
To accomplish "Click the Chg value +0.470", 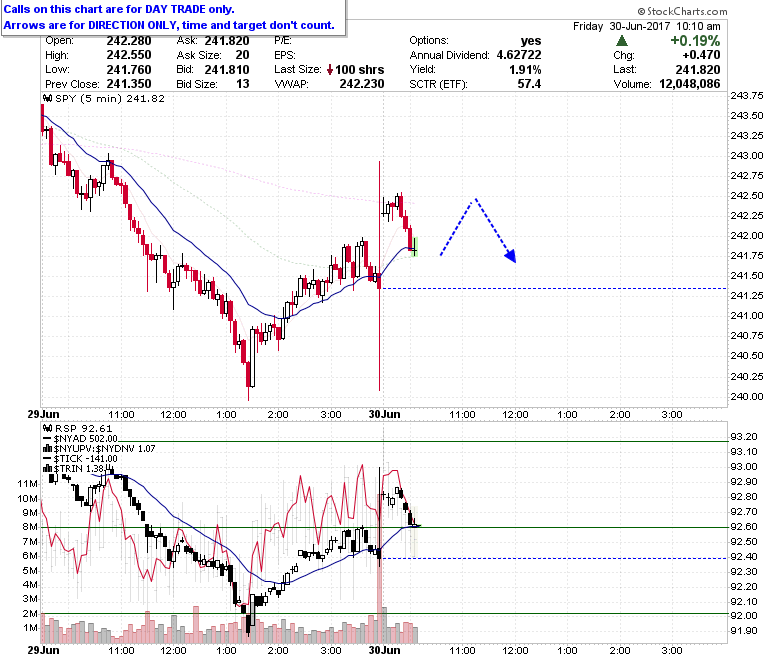I will tap(701, 55).
